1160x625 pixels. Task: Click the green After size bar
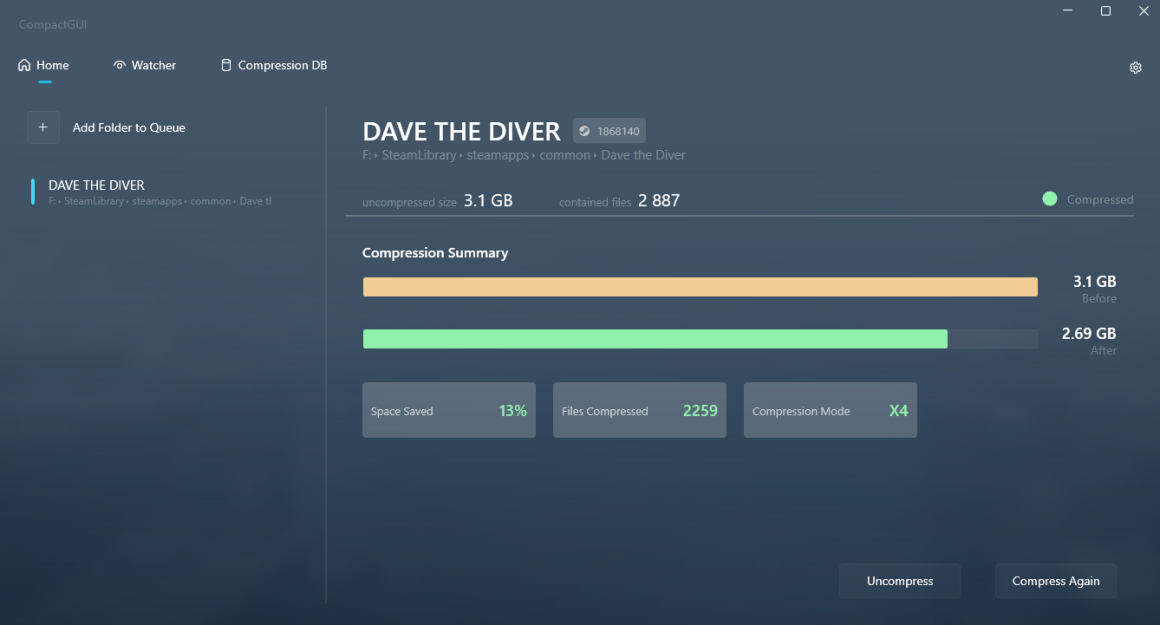(x=654, y=339)
